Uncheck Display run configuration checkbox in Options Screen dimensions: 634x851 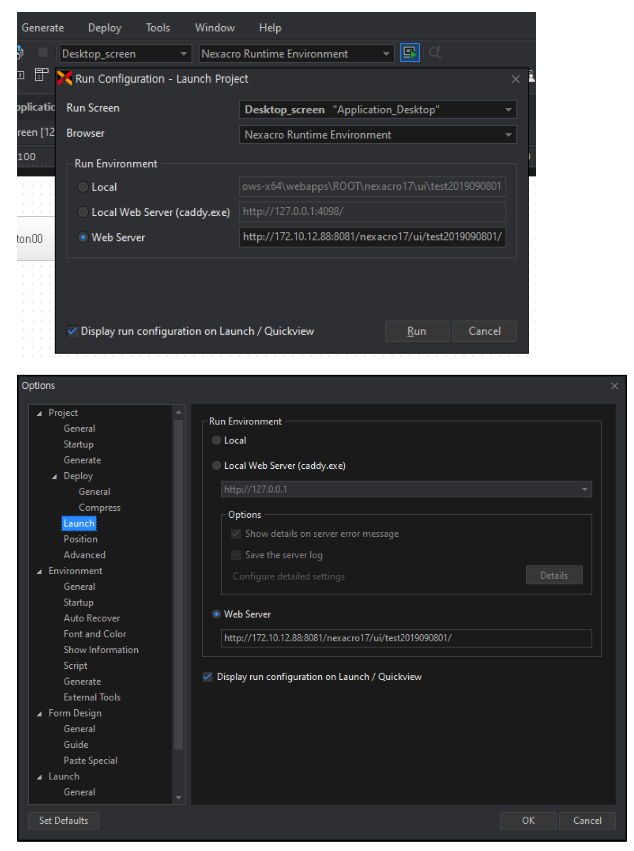[208, 677]
